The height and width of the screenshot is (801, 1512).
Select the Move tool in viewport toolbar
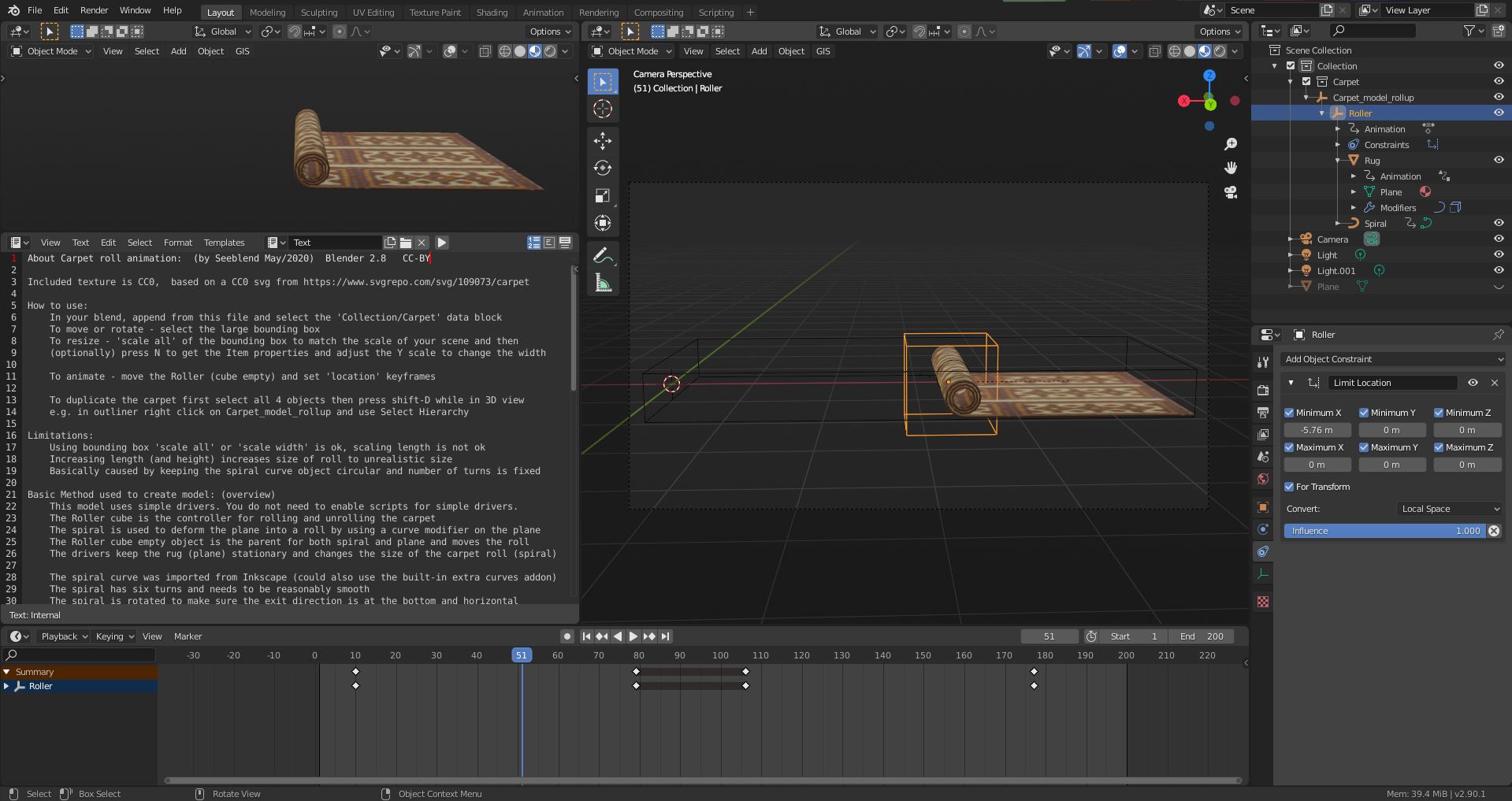(x=603, y=141)
